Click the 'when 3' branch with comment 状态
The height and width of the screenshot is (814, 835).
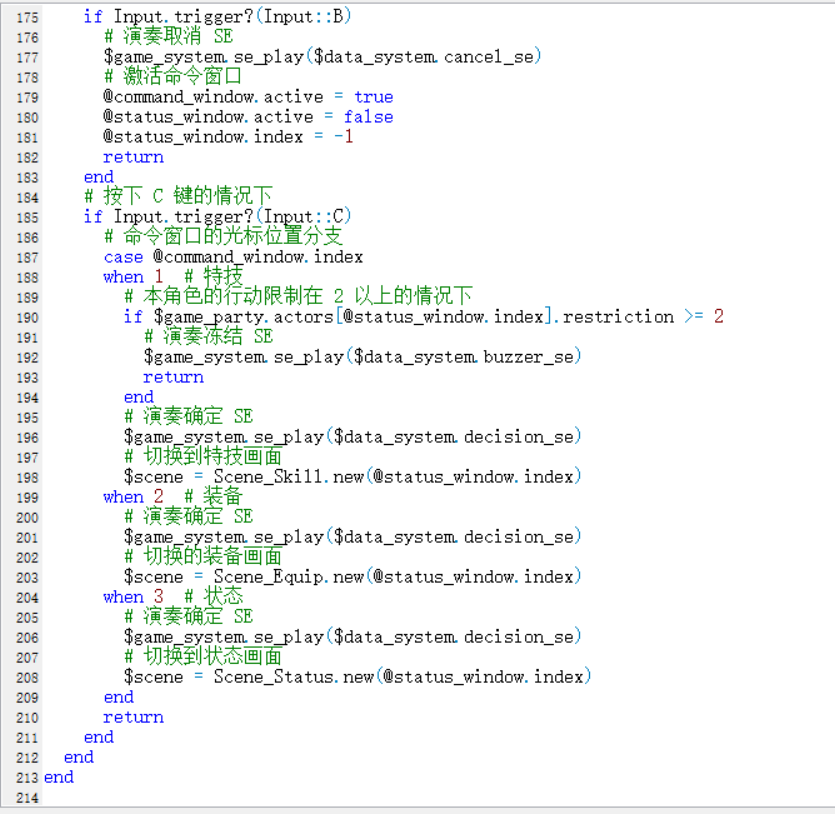pyautogui.click(x=173, y=597)
